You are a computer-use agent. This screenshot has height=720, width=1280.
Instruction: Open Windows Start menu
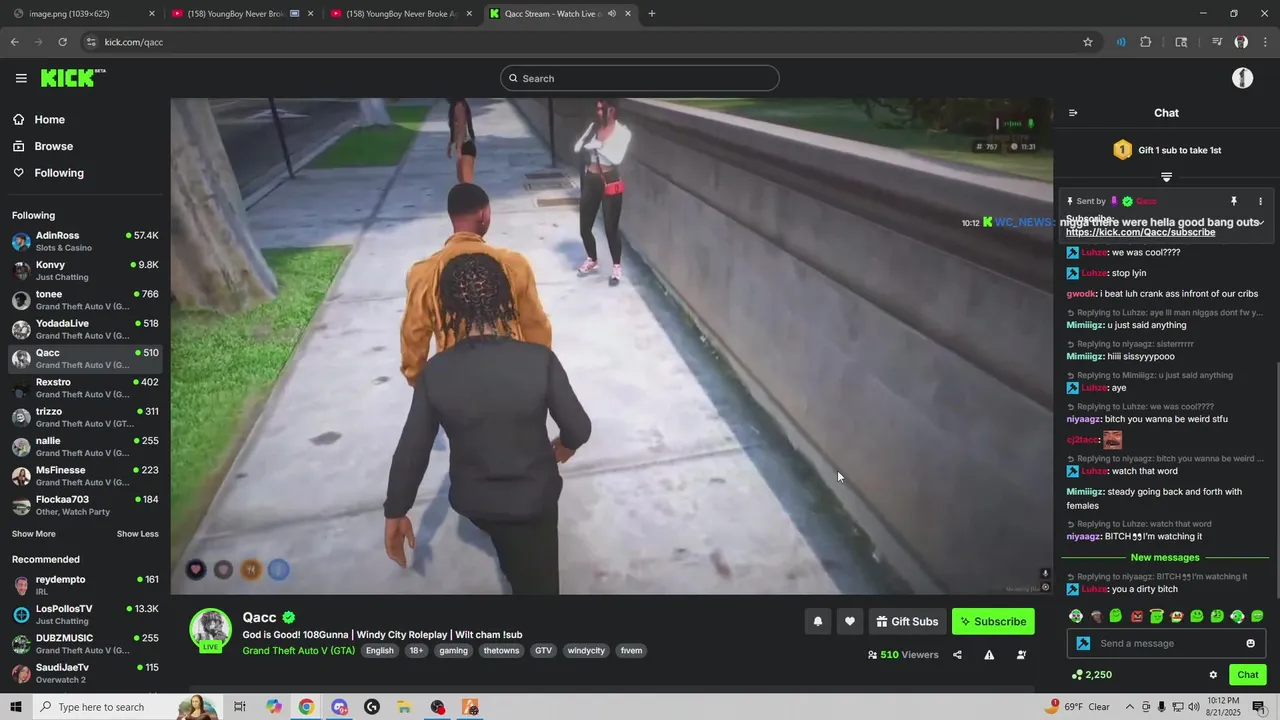(16, 707)
